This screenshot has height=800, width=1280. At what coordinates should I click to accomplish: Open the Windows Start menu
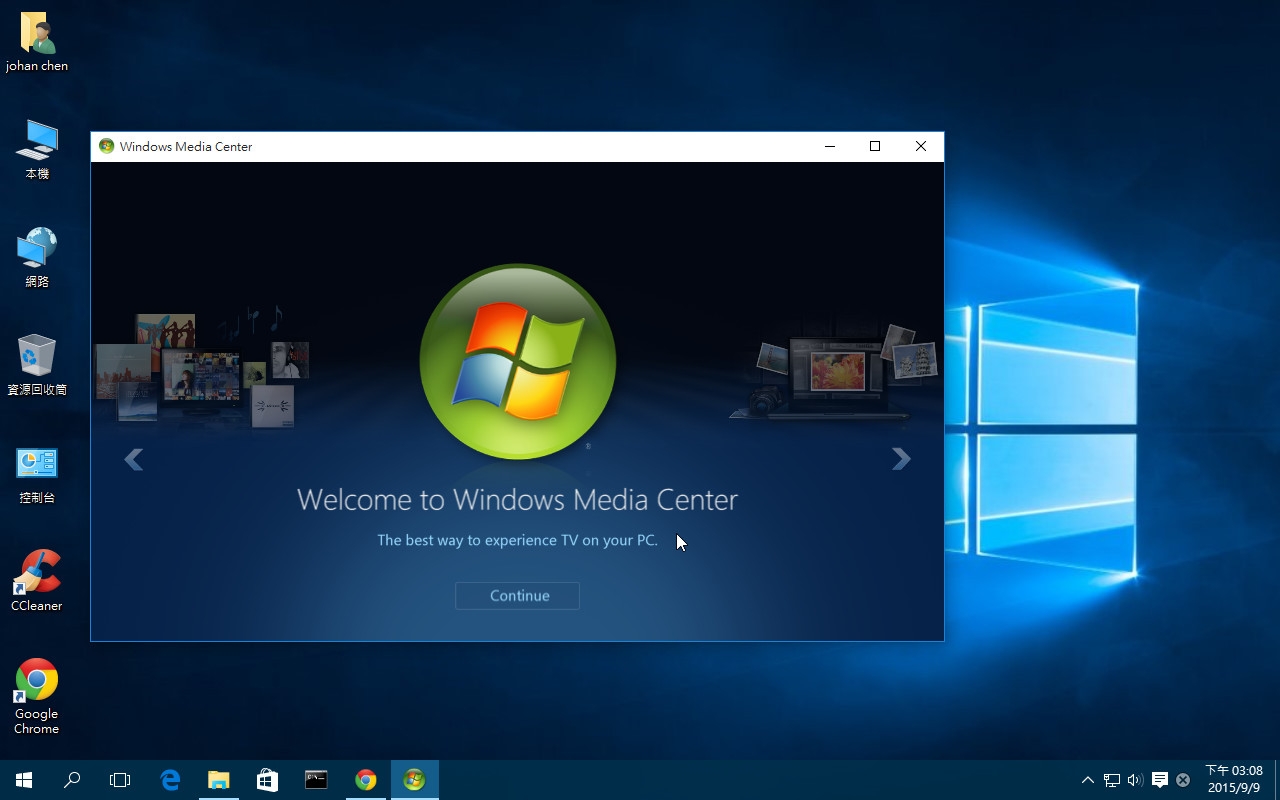pos(24,780)
